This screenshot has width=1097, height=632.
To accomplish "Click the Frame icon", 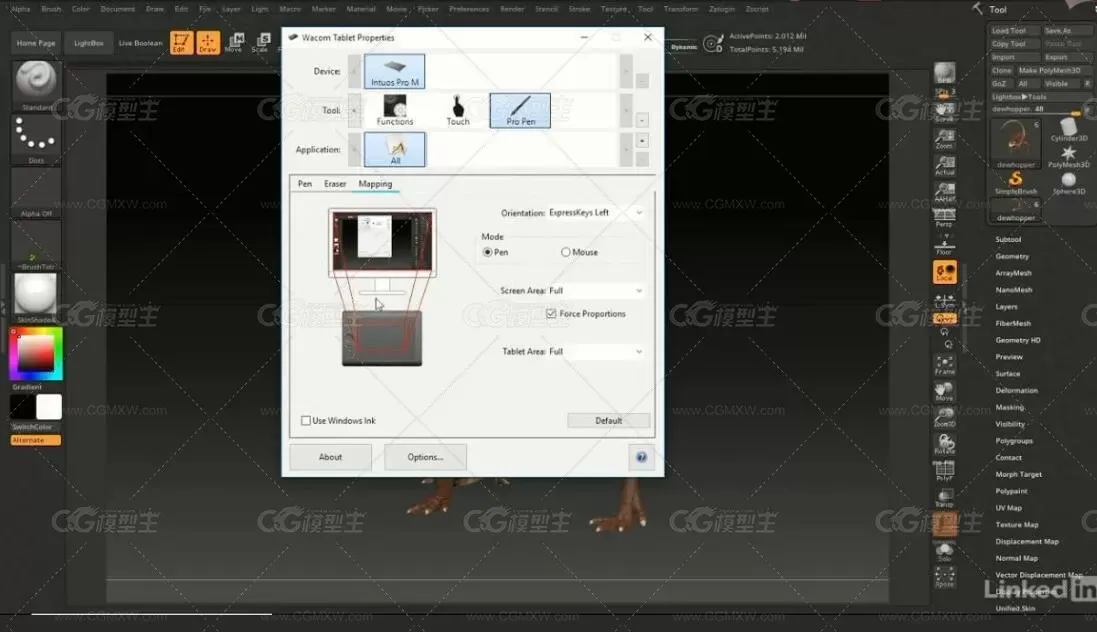I will [944, 365].
